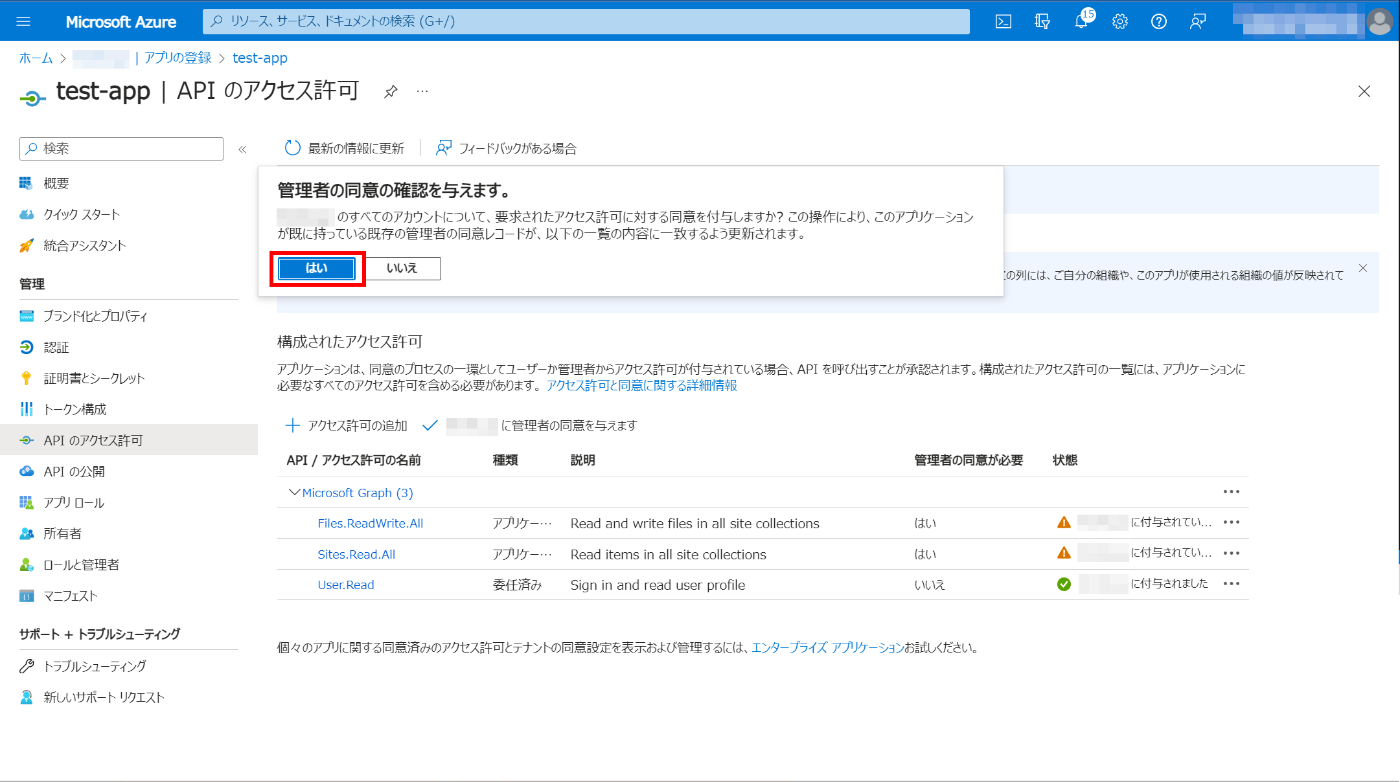Open the directories and subscriptions filter icon
Image resolution: width=1400 pixels, height=782 pixels.
pyautogui.click(x=1043, y=21)
